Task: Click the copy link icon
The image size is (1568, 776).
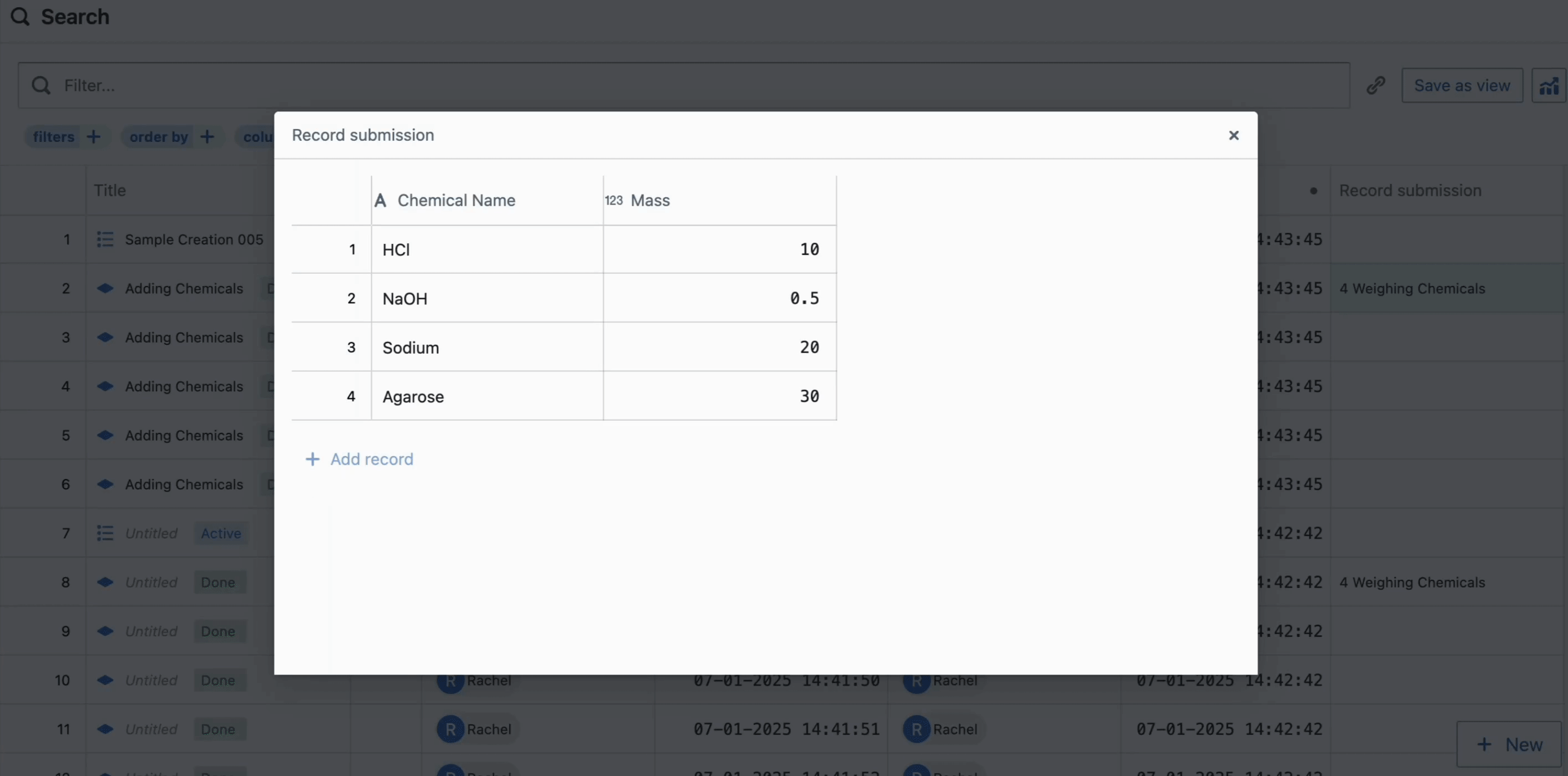Action: (1375, 85)
